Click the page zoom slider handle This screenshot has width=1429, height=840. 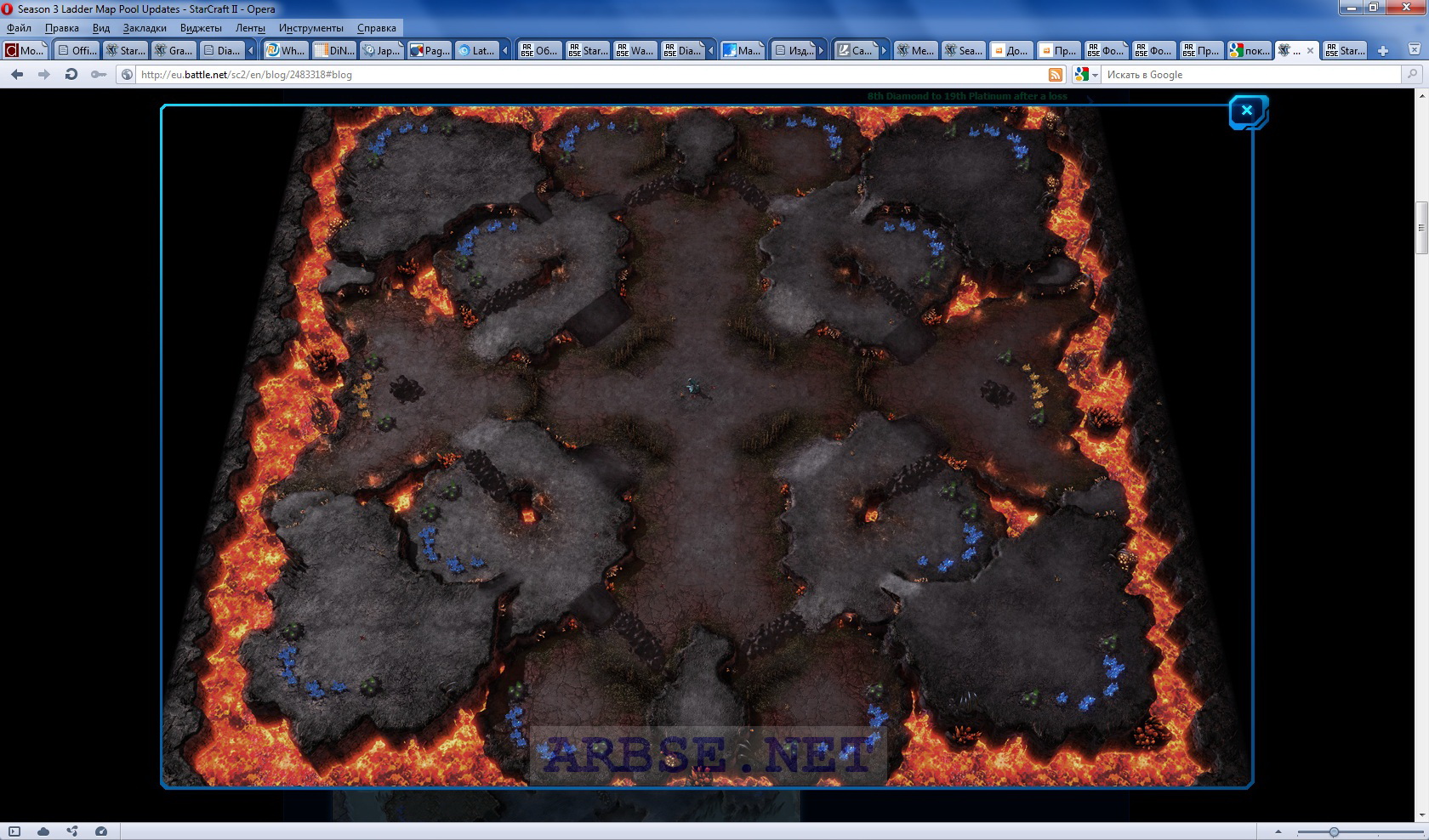pyautogui.click(x=1334, y=832)
